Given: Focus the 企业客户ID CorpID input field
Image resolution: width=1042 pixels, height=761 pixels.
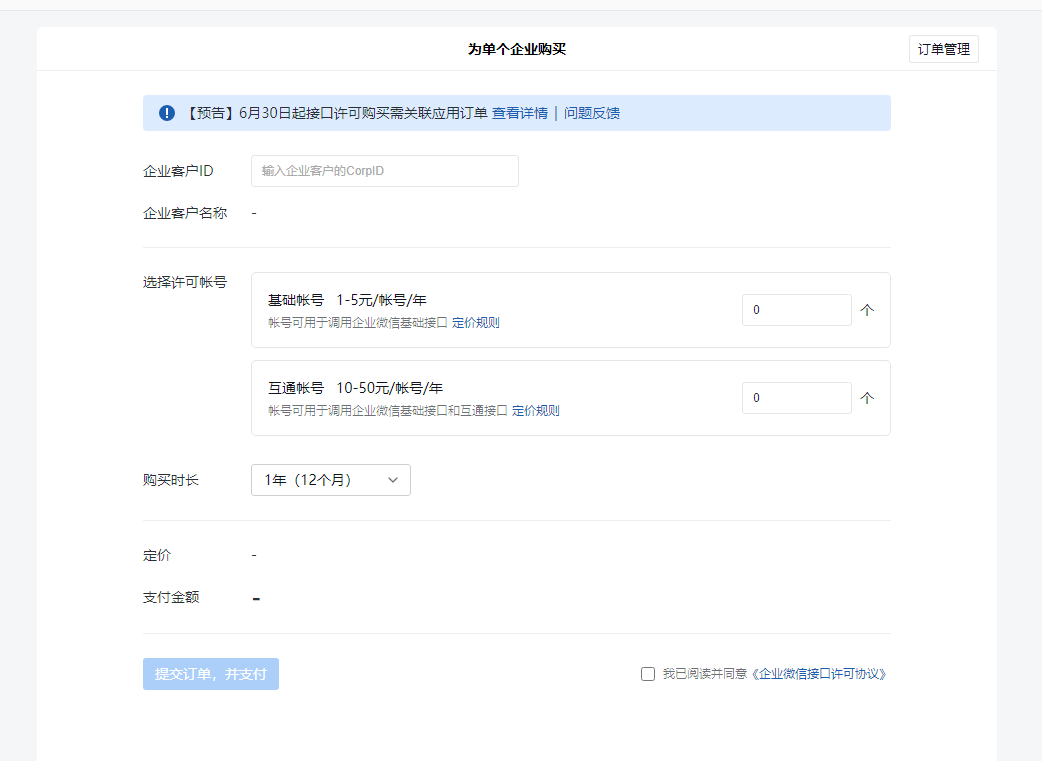Looking at the screenshot, I should 384,171.
